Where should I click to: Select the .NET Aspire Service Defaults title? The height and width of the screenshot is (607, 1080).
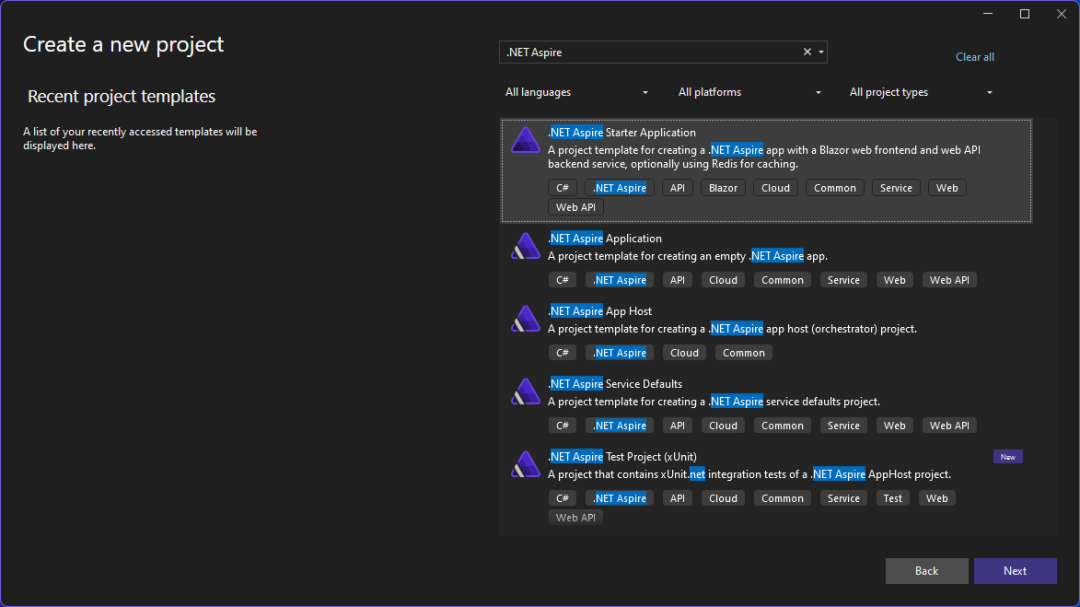tap(615, 384)
